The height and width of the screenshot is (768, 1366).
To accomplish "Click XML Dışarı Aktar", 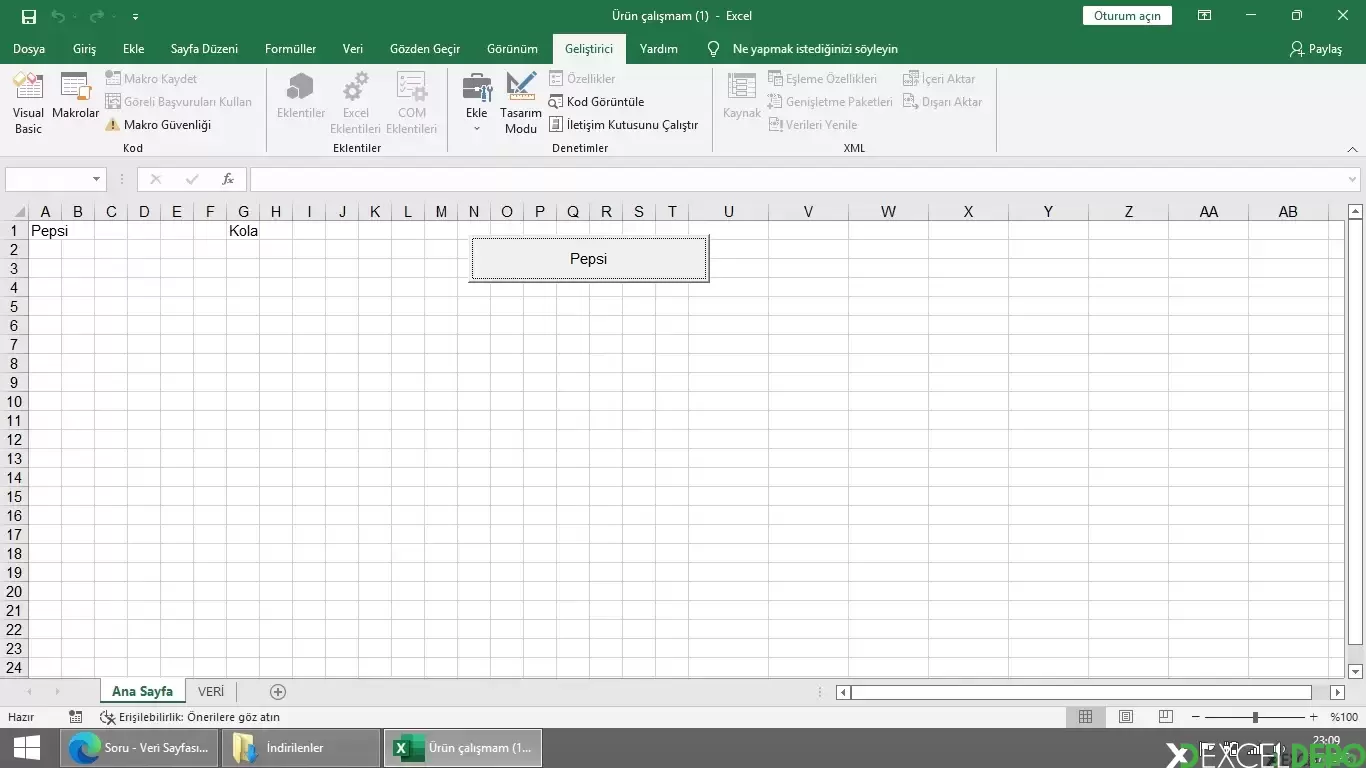I will coord(943,102).
